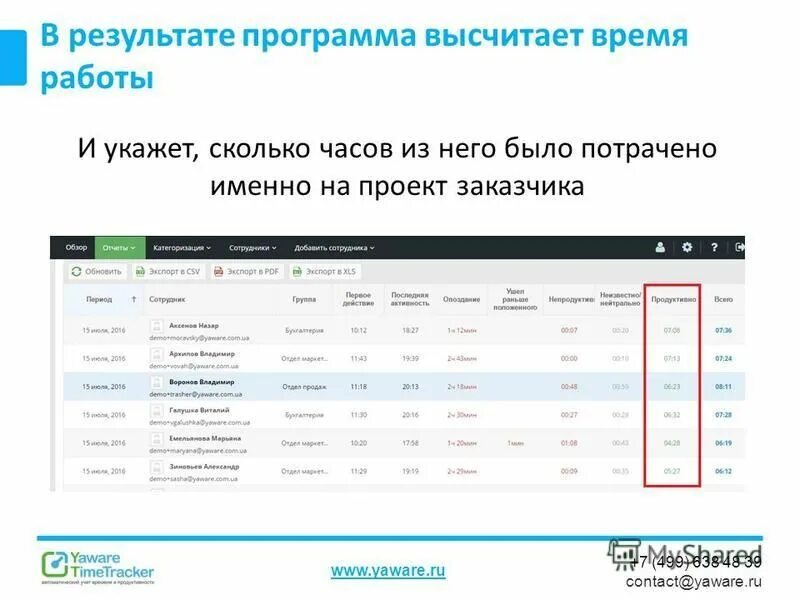Open the www.yaware.ru link
This screenshot has width=800, height=600.
[390, 569]
